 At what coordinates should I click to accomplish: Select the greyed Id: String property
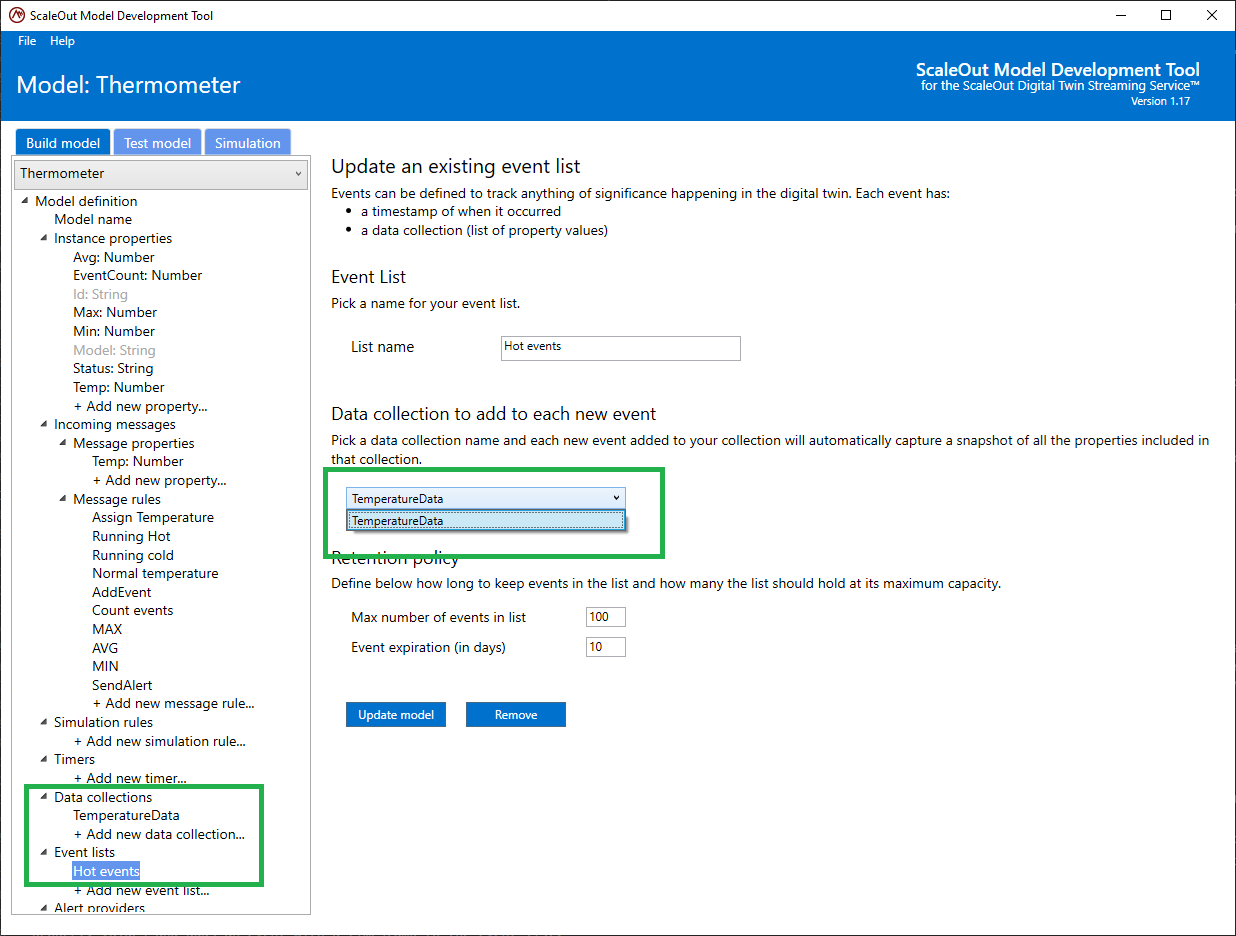(x=100, y=294)
